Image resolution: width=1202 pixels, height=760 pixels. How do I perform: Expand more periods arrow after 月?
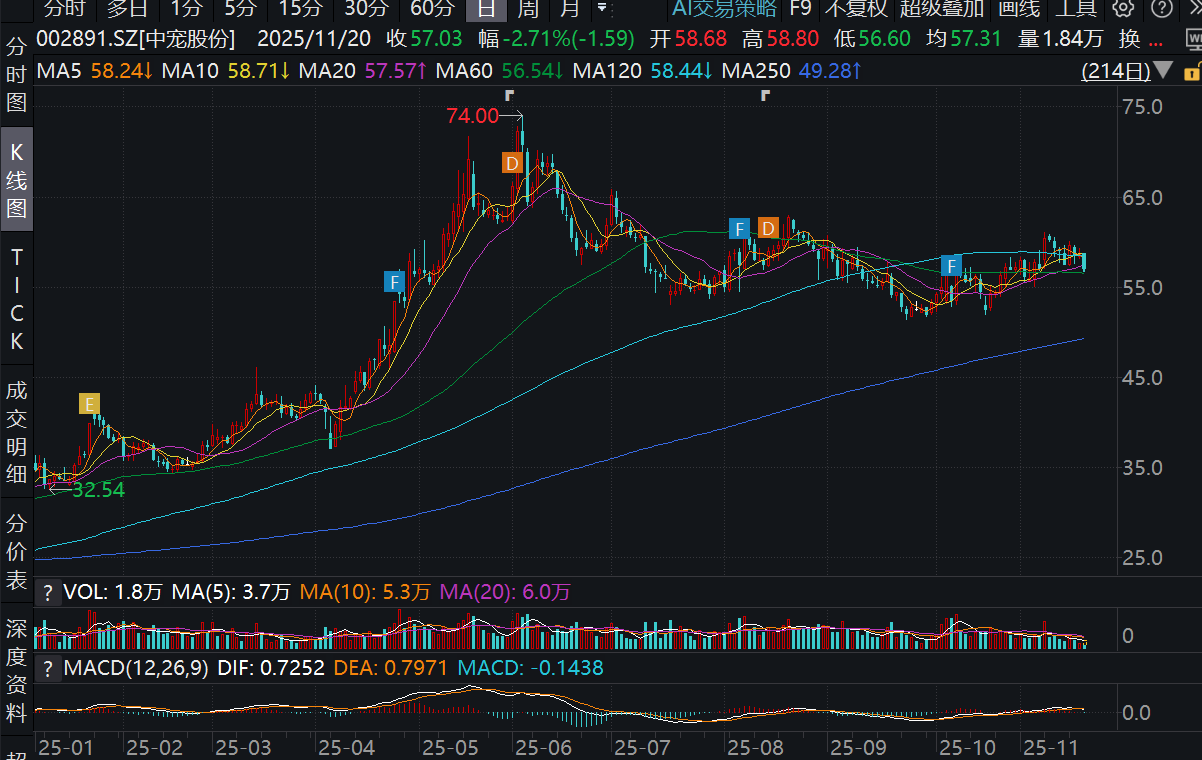601,10
